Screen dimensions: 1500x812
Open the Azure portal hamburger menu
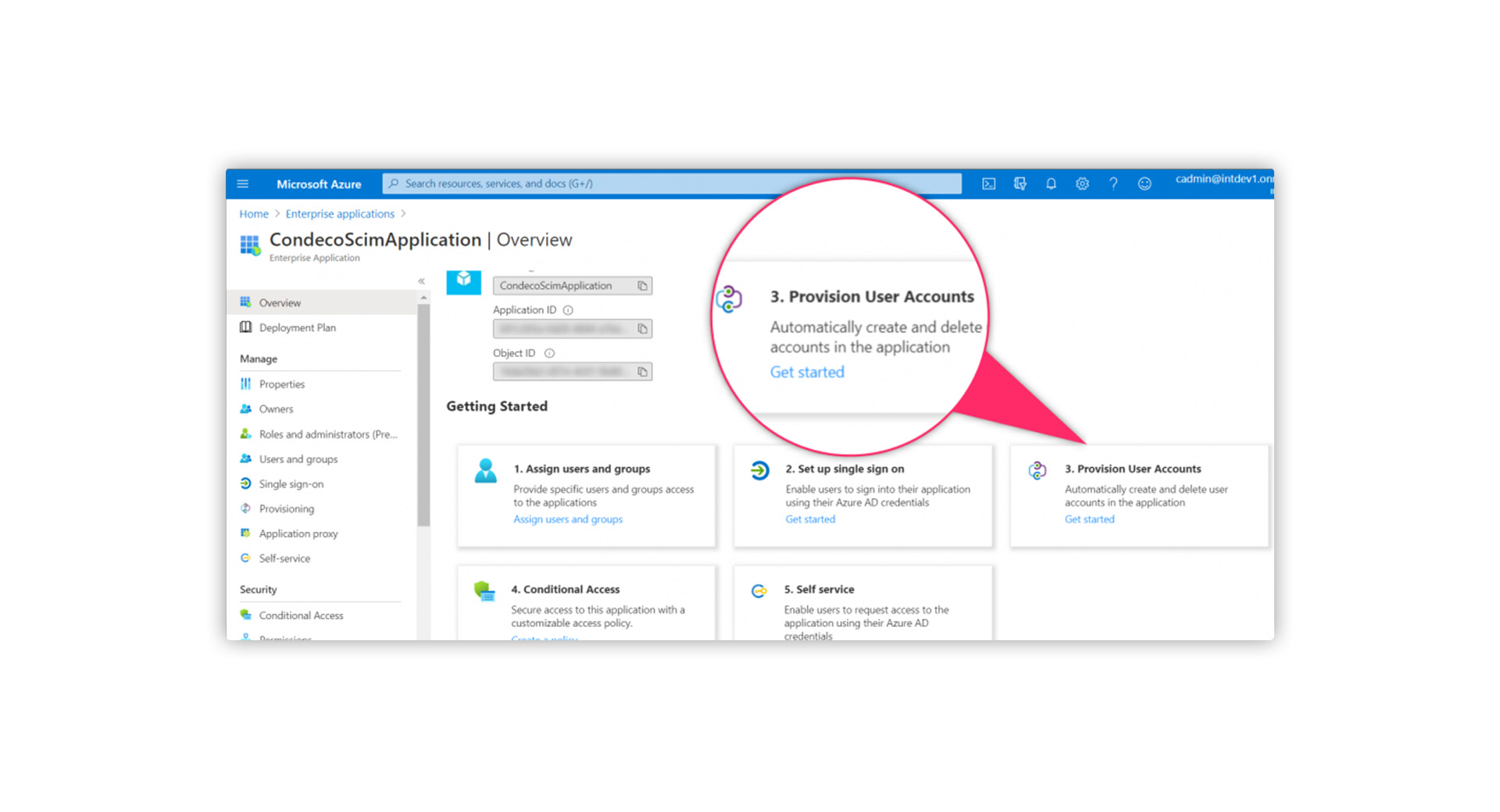[242, 183]
